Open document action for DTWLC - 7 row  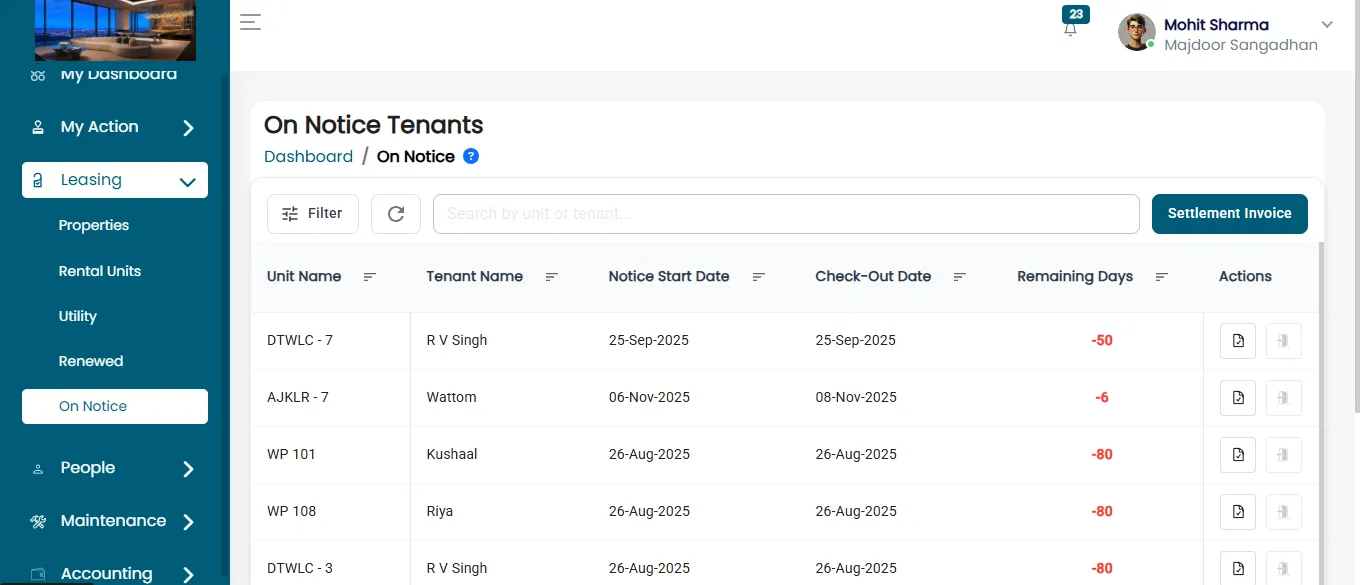[1238, 341]
